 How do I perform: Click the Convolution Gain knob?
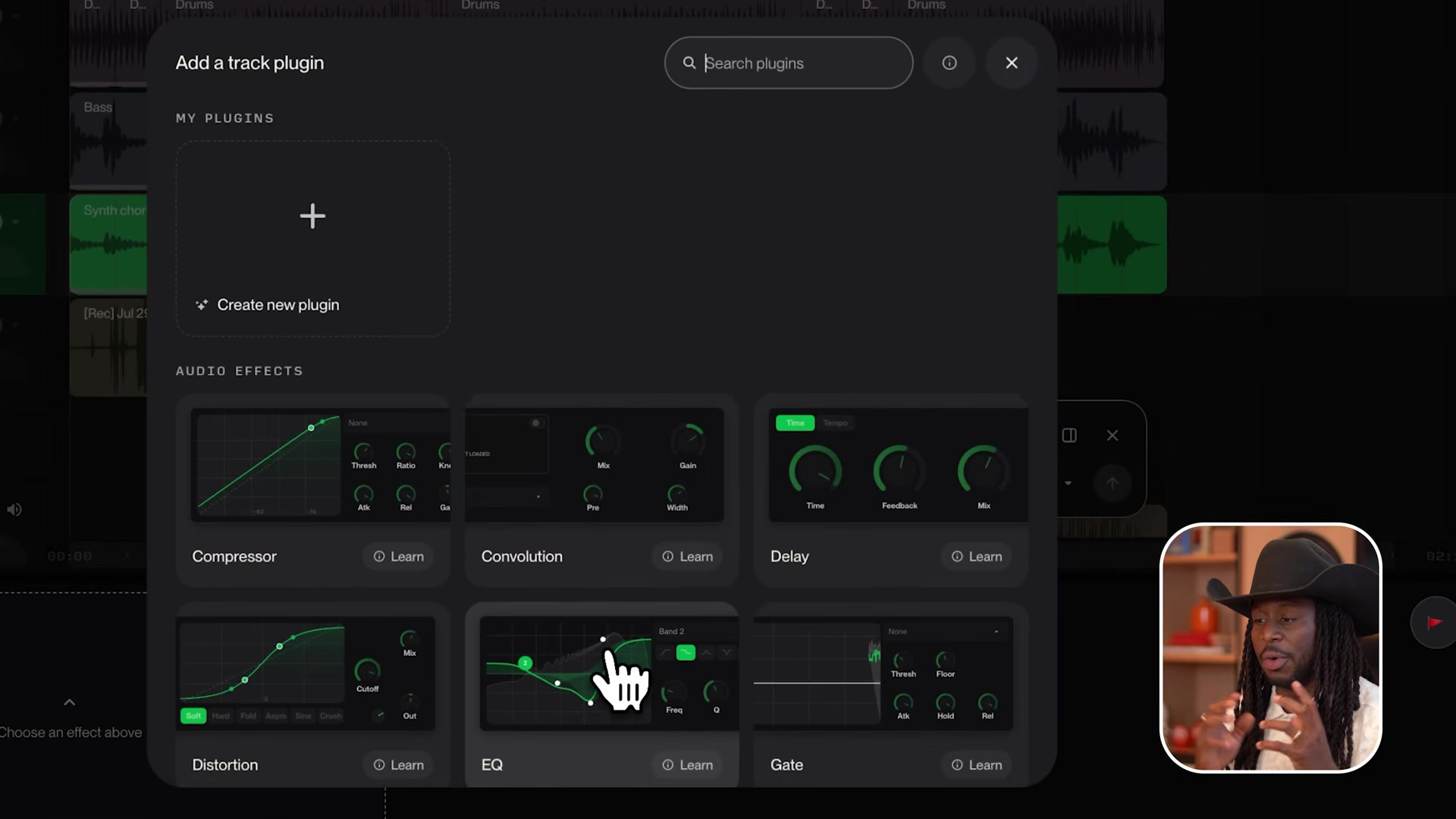click(688, 441)
